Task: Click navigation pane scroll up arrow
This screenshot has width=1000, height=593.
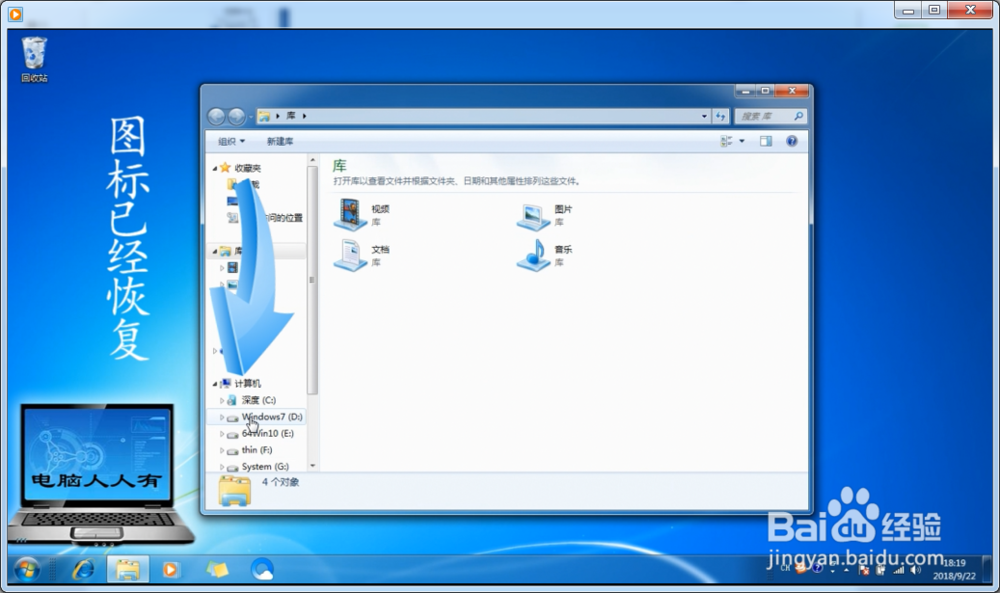Action: point(312,160)
